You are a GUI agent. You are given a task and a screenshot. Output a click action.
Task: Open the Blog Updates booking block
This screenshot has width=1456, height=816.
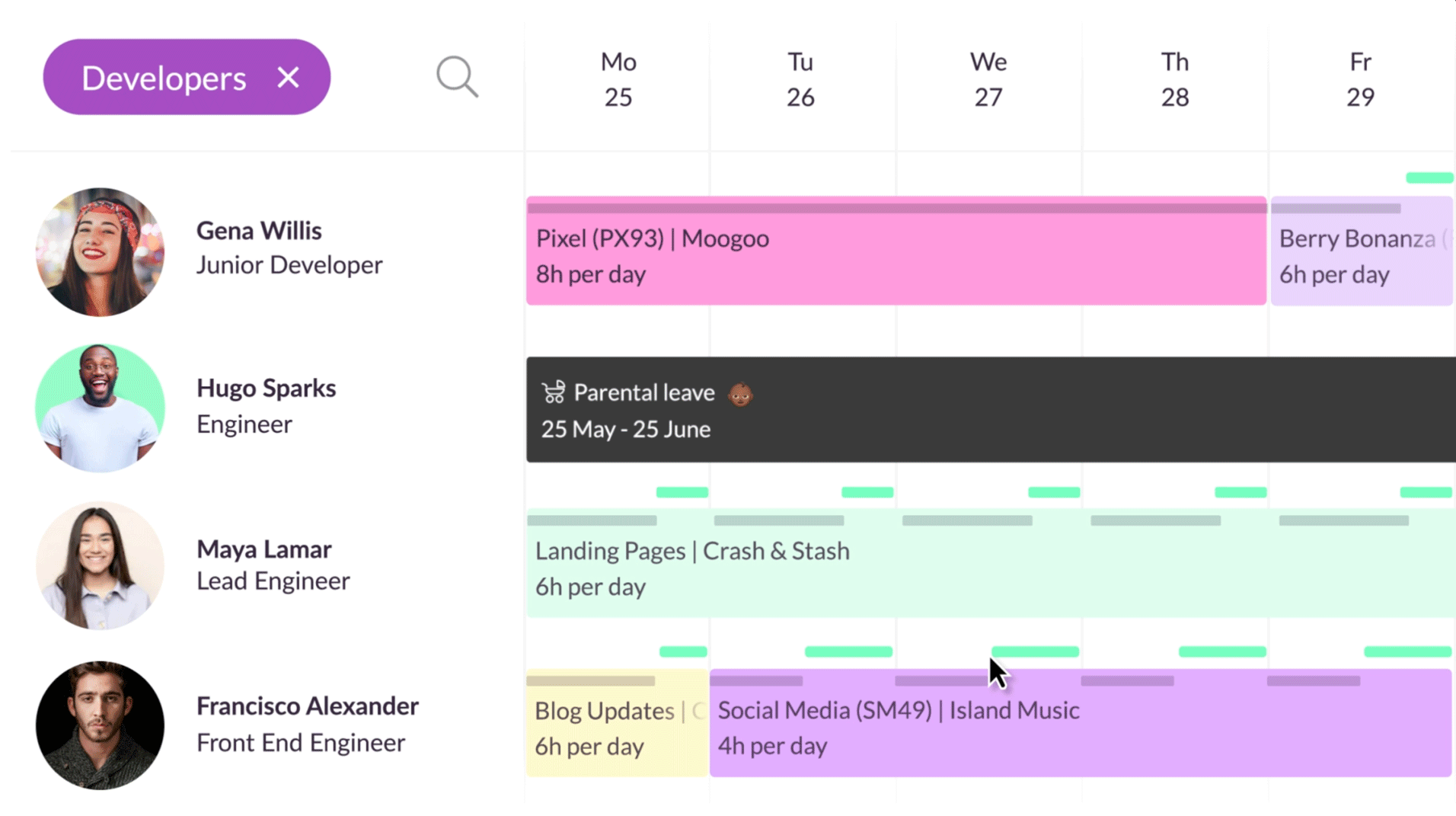618,723
